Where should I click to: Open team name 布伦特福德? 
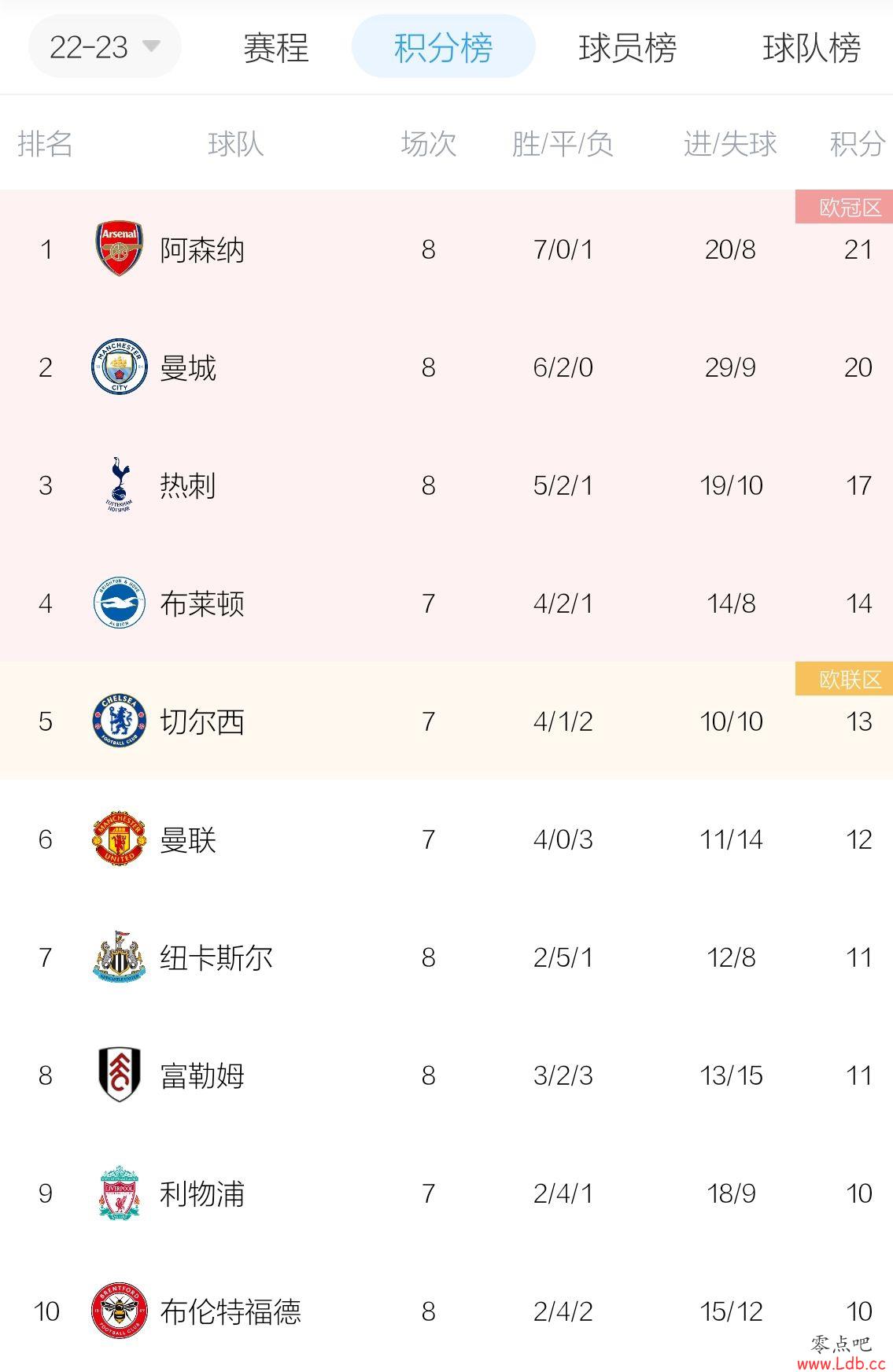(231, 1311)
